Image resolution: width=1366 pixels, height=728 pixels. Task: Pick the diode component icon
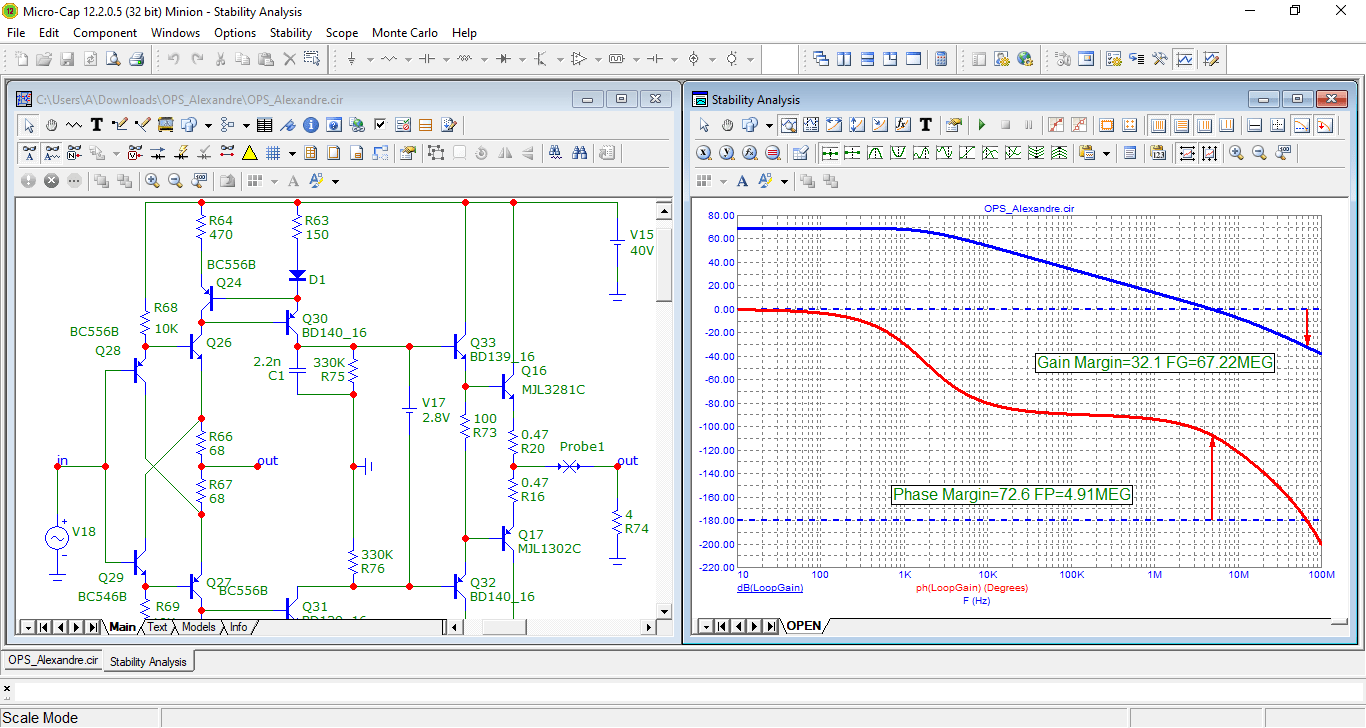503,59
